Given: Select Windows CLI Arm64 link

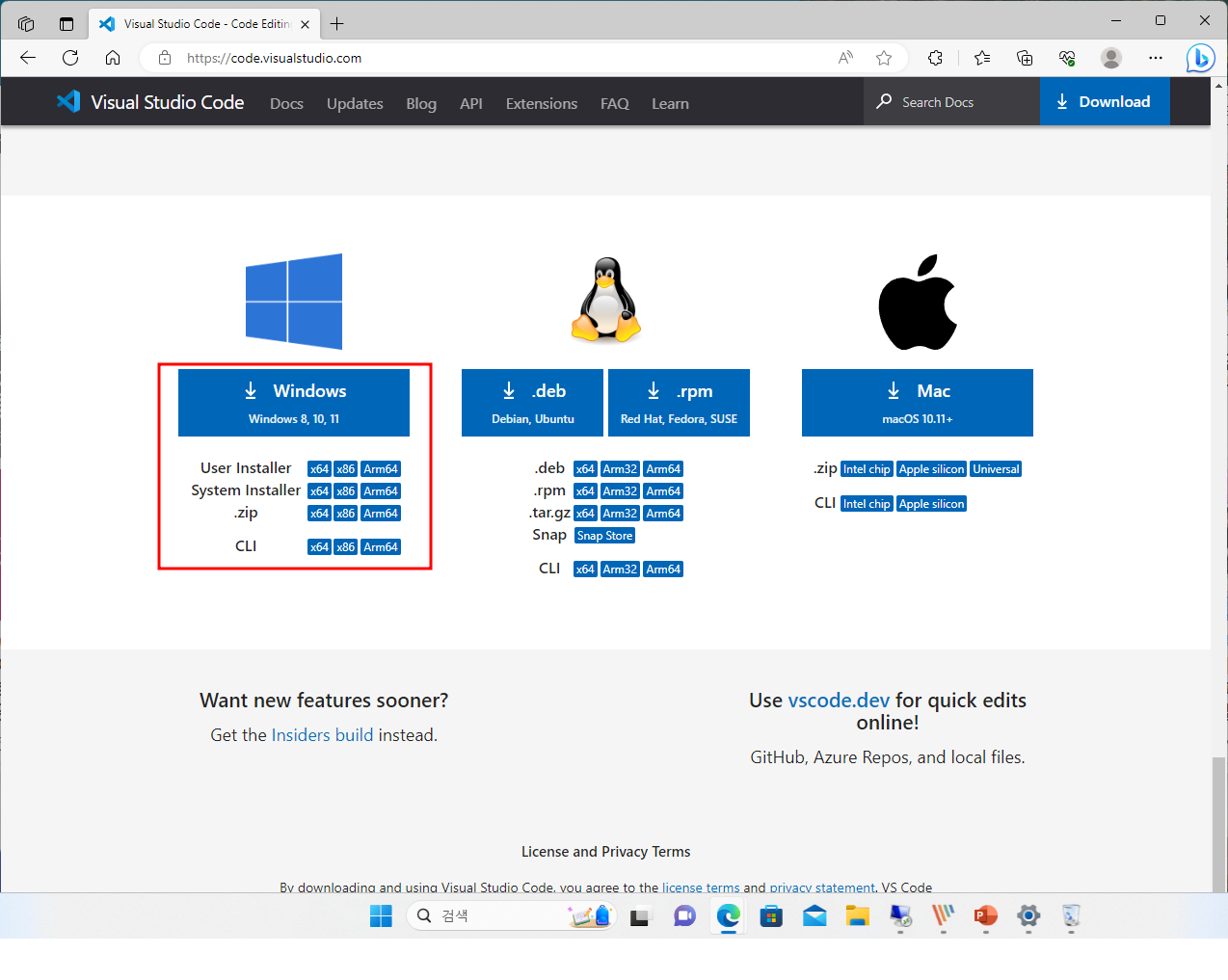Looking at the screenshot, I should (x=381, y=547).
